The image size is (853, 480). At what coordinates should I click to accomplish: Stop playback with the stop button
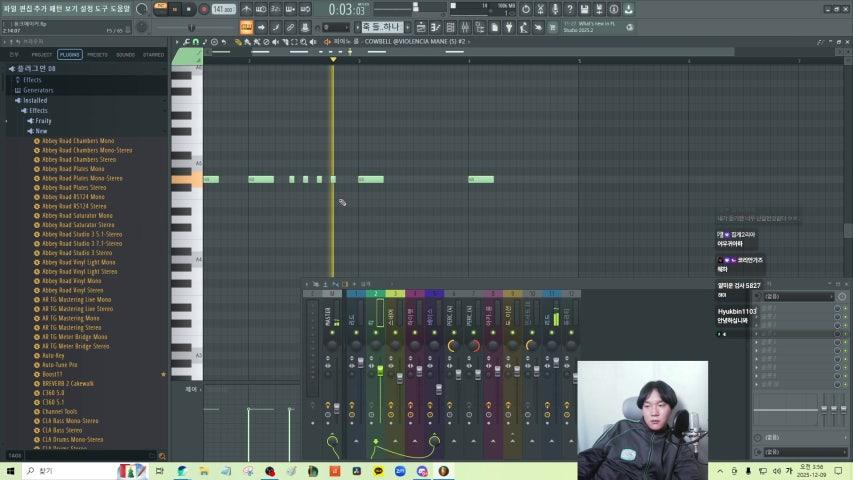(188, 9)
